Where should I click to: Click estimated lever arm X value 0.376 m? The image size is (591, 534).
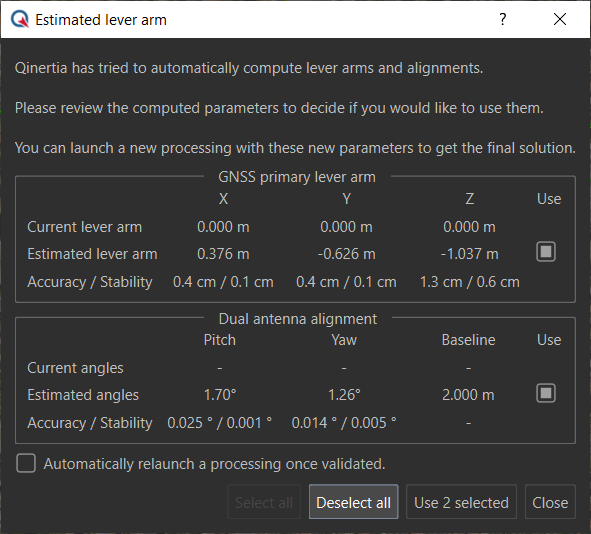(x=223, y=254)
